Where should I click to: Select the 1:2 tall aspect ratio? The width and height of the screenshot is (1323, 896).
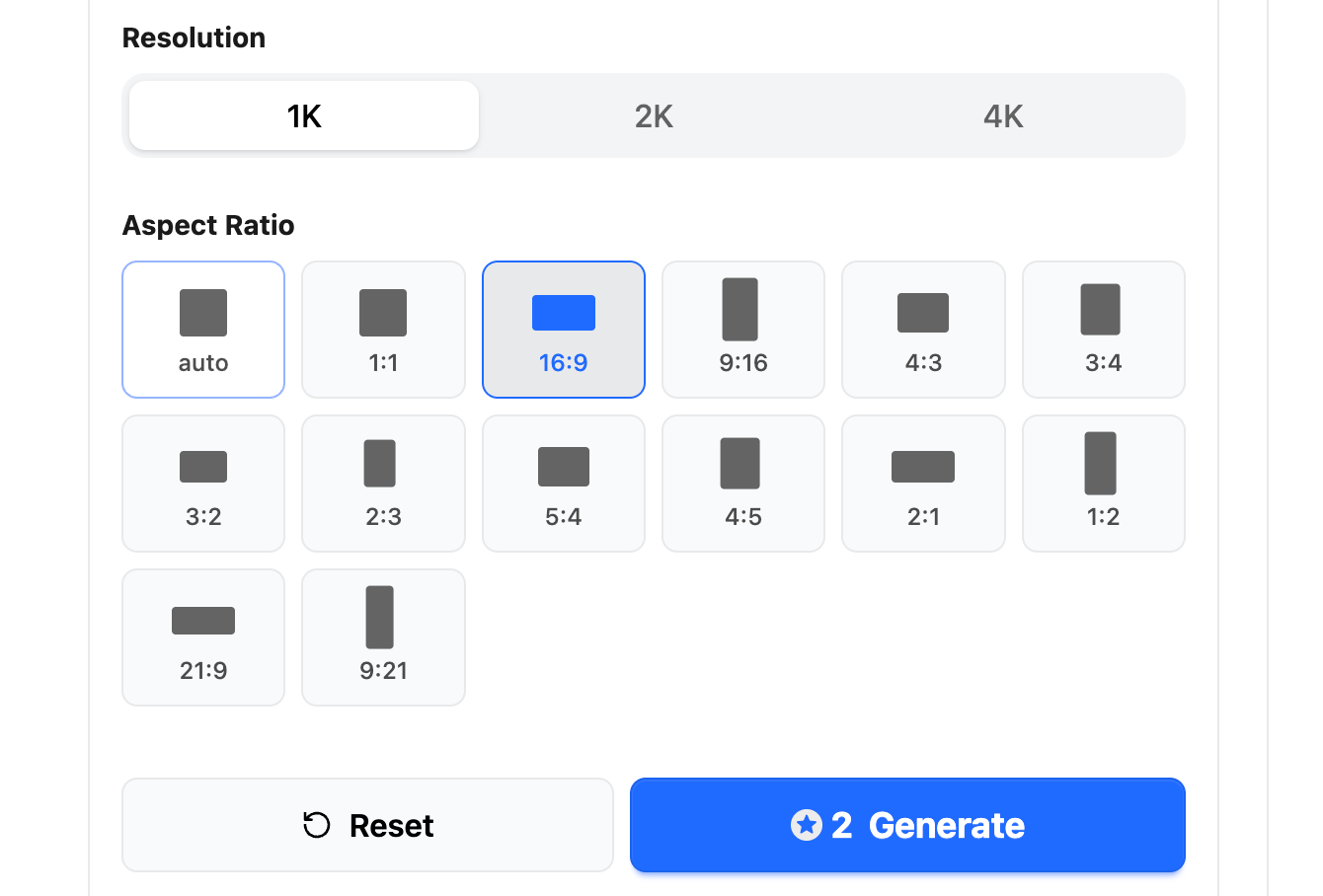coord(1104,484)
